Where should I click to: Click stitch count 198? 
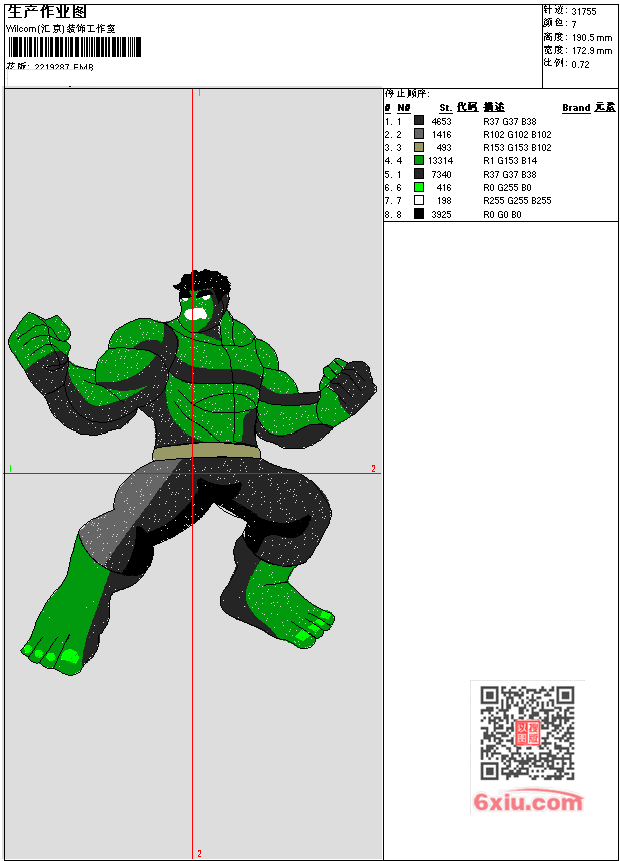(444, 201)
